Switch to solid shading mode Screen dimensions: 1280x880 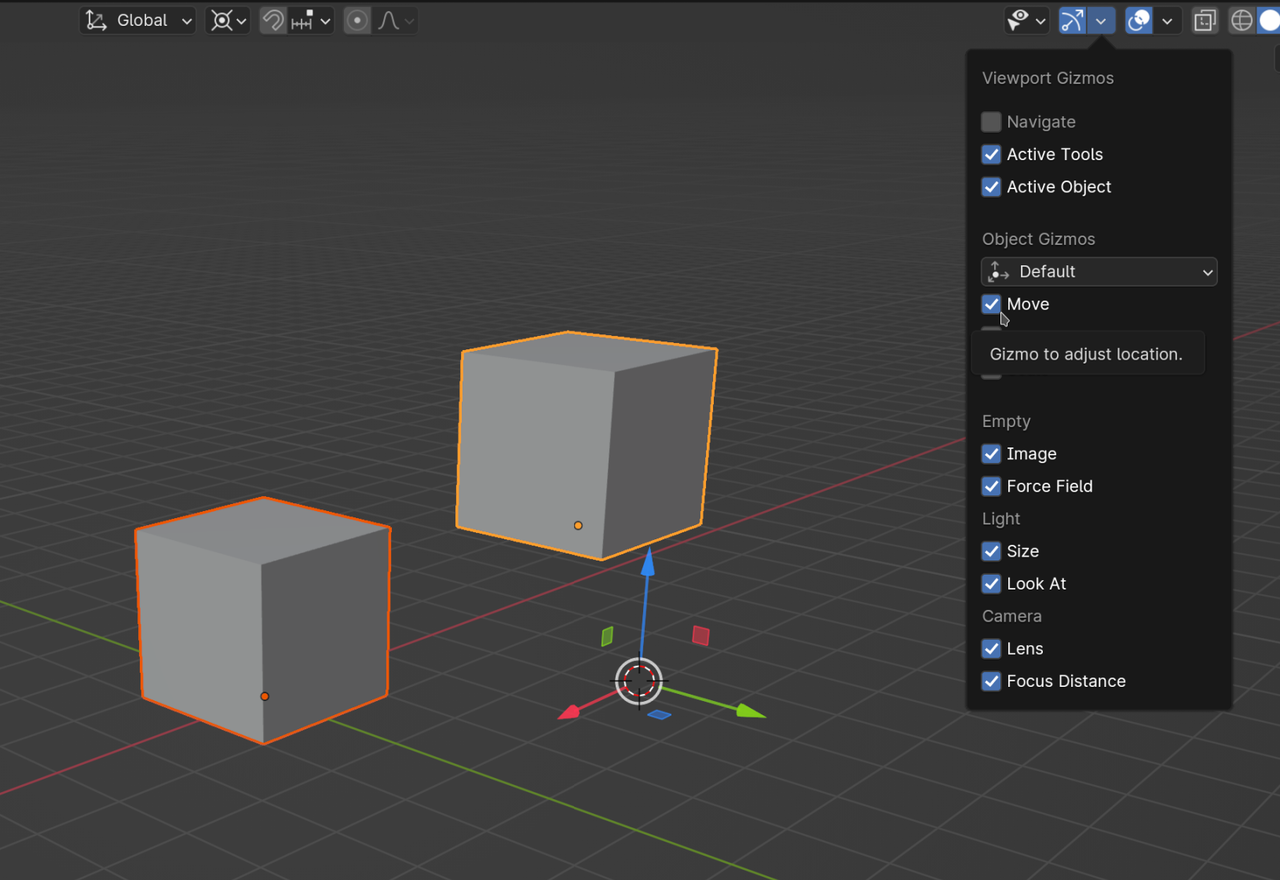(1270, 21)
